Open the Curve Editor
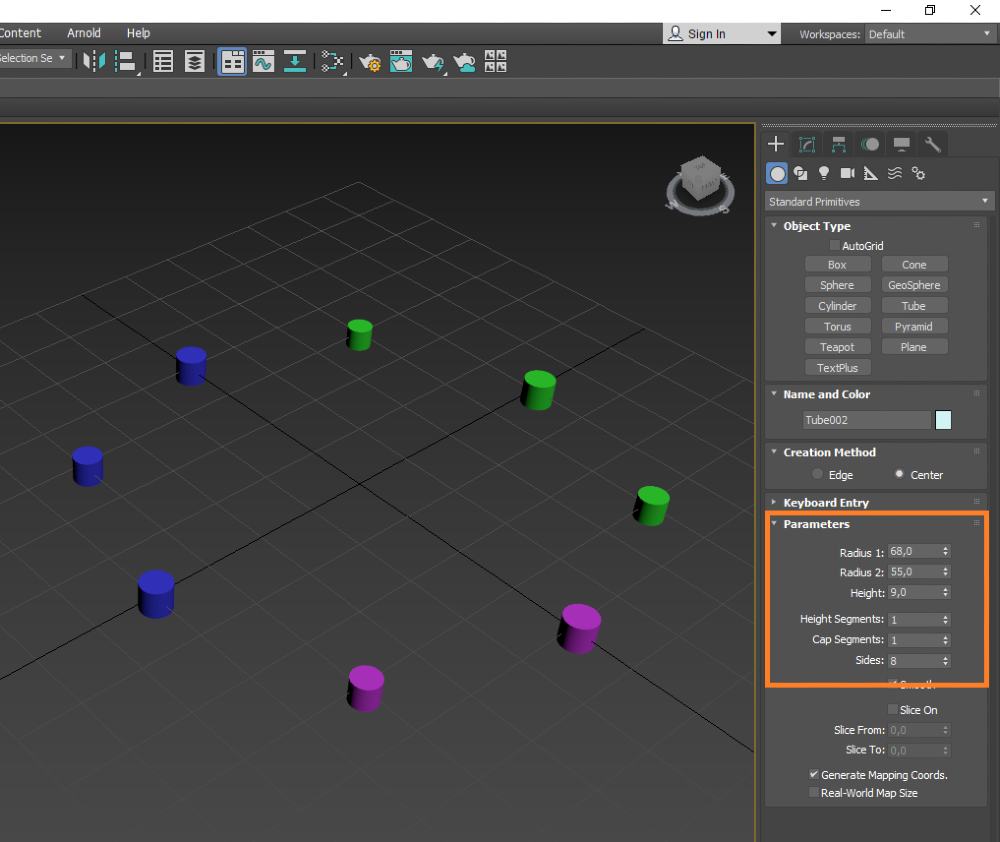This screenshot has width=1000, height=842. click(263, 61)
